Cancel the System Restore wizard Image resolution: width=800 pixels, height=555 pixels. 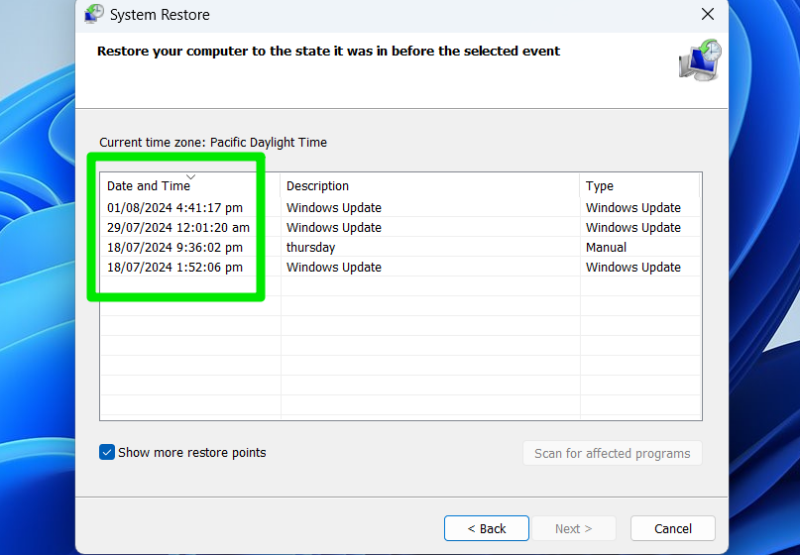(673, 528)
